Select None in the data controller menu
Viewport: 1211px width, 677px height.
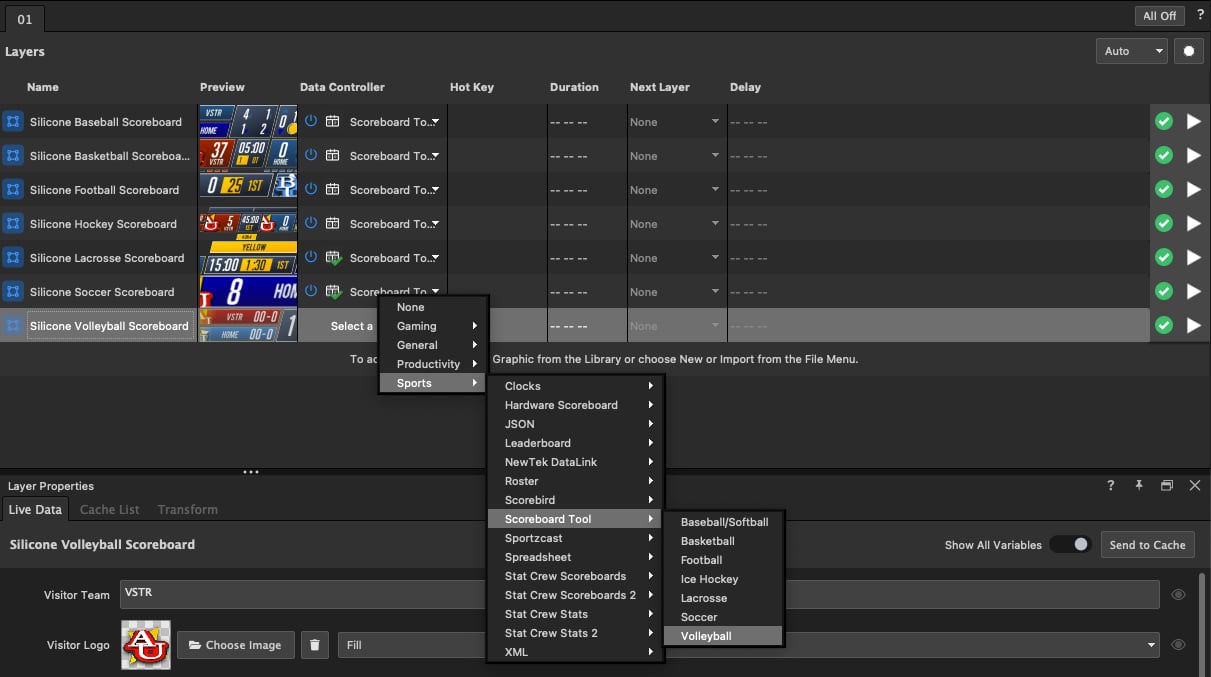(433, 307)
